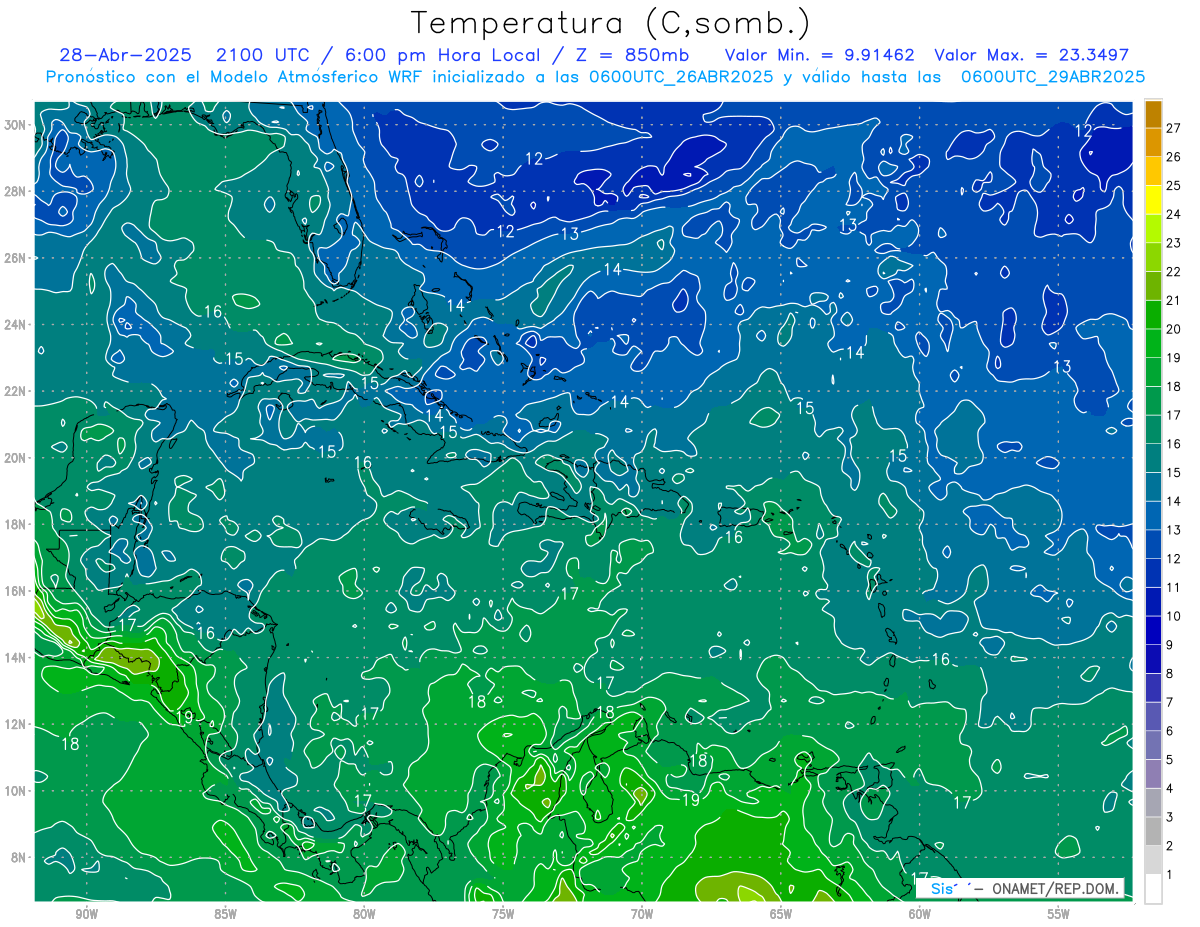Click the colour scale label '27'
The height and width of the screenshot is (927, 1200).
tap(1173, 128)
